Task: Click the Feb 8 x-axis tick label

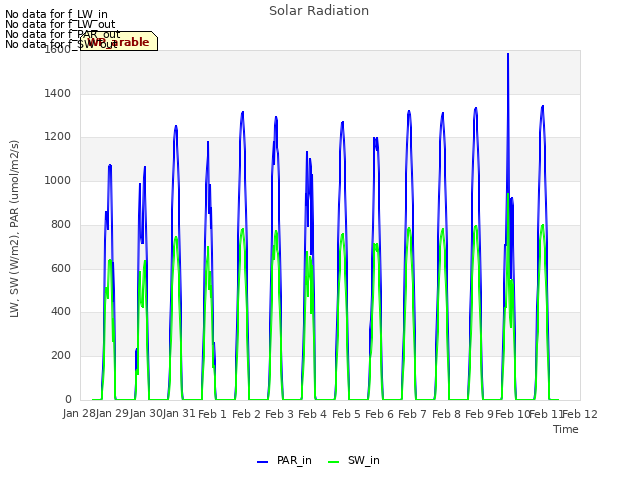Action: click(446, 414)
